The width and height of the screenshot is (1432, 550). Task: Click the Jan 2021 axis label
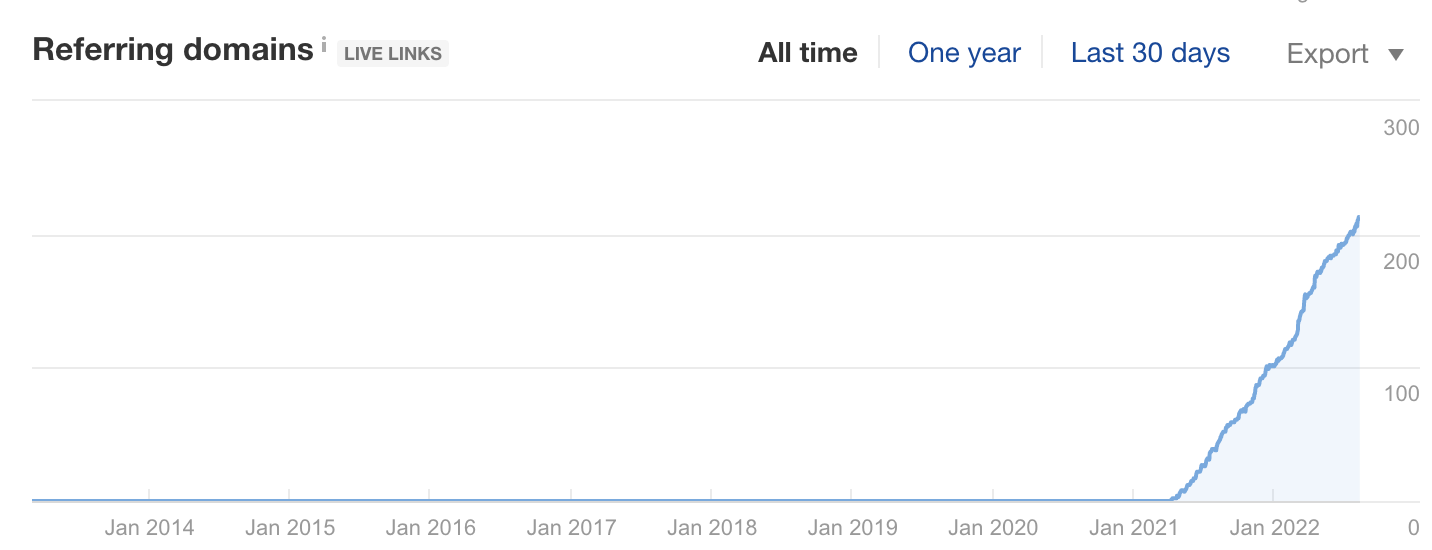(x=1134, y=527)
